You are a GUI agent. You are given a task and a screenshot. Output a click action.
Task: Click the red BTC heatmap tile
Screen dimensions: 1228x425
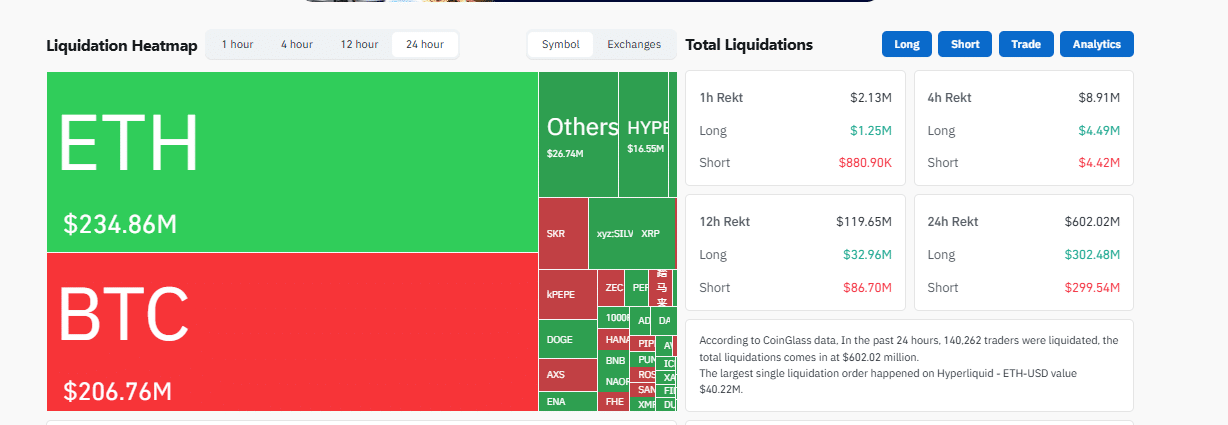point(292,331)
